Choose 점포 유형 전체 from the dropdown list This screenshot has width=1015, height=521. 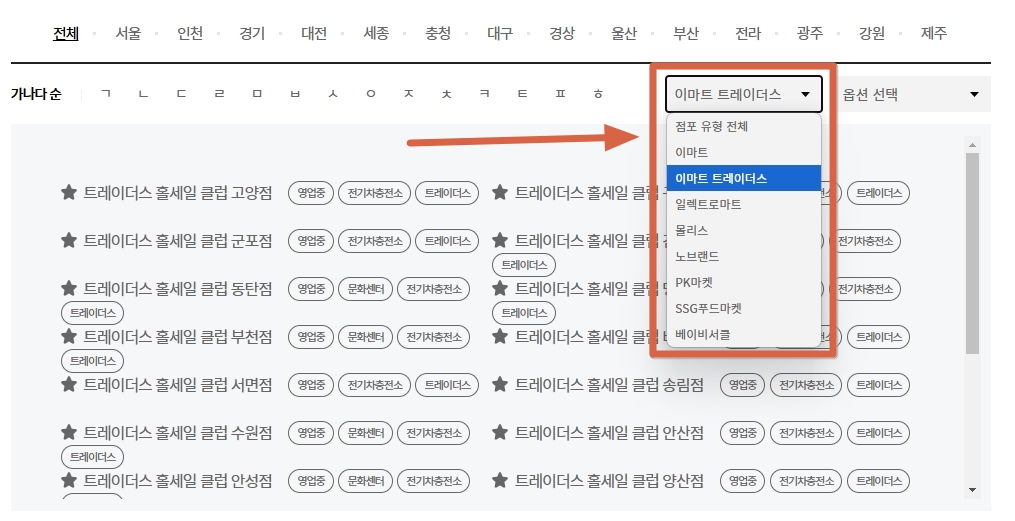tap(744, 126)
